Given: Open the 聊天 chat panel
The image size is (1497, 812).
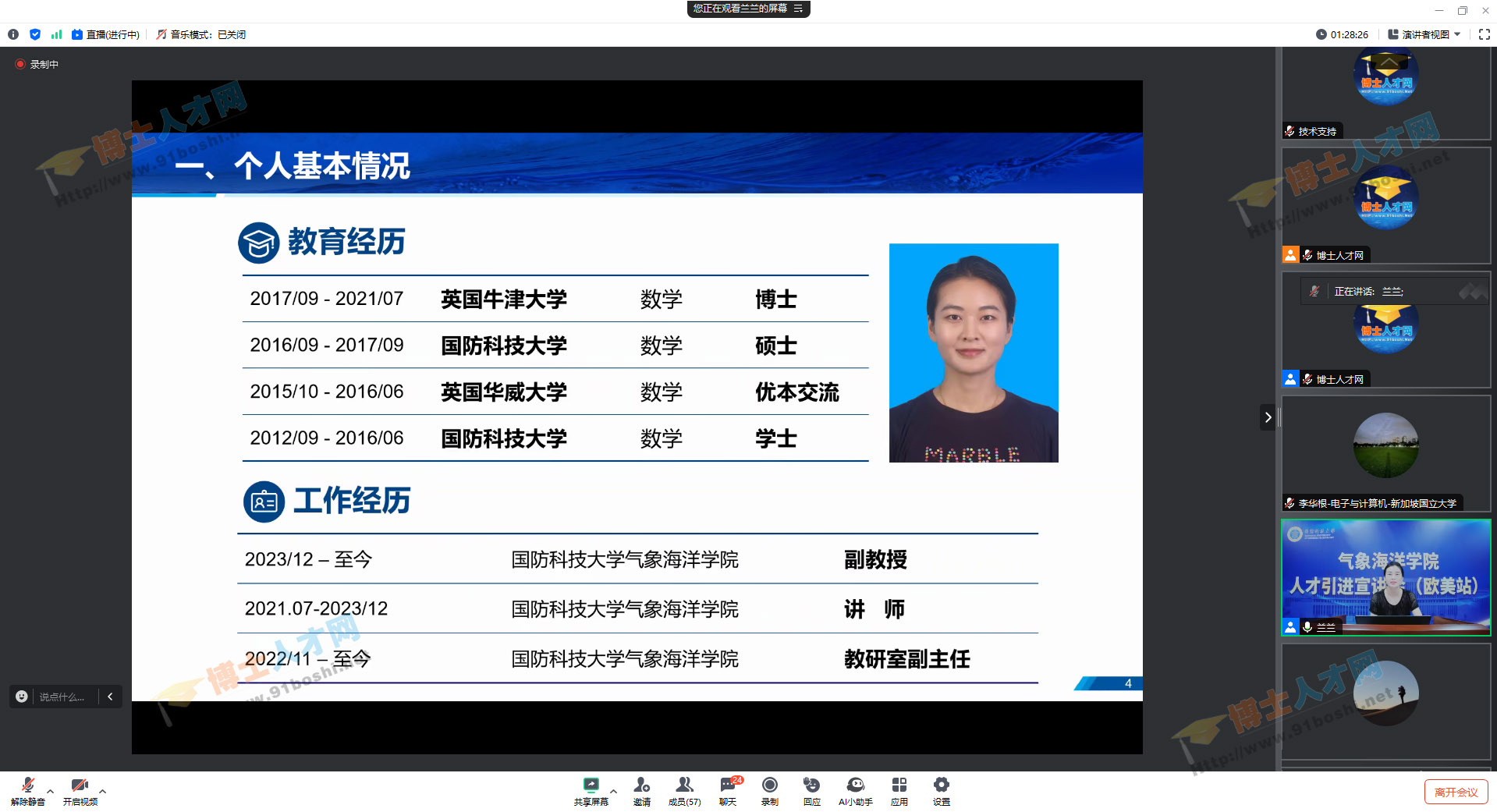Looking at the screenshot, I should tap(728, 791).
